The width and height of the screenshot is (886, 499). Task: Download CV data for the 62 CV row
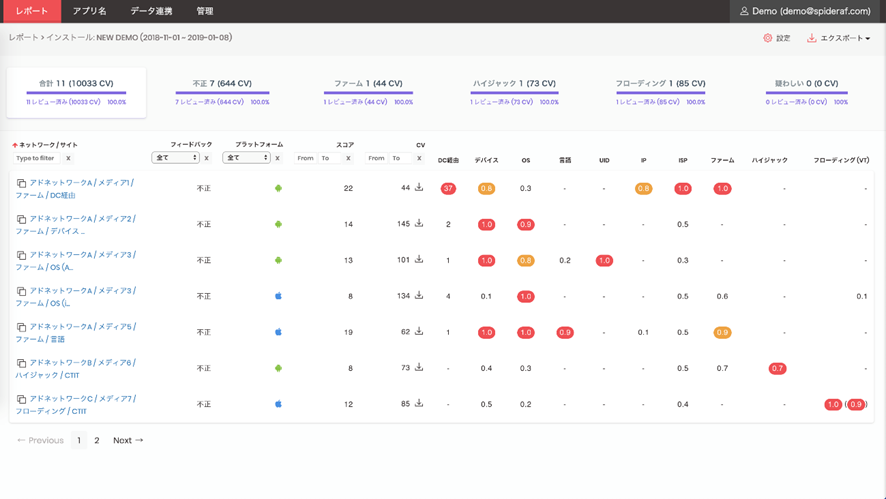click(x=419, y=331)
